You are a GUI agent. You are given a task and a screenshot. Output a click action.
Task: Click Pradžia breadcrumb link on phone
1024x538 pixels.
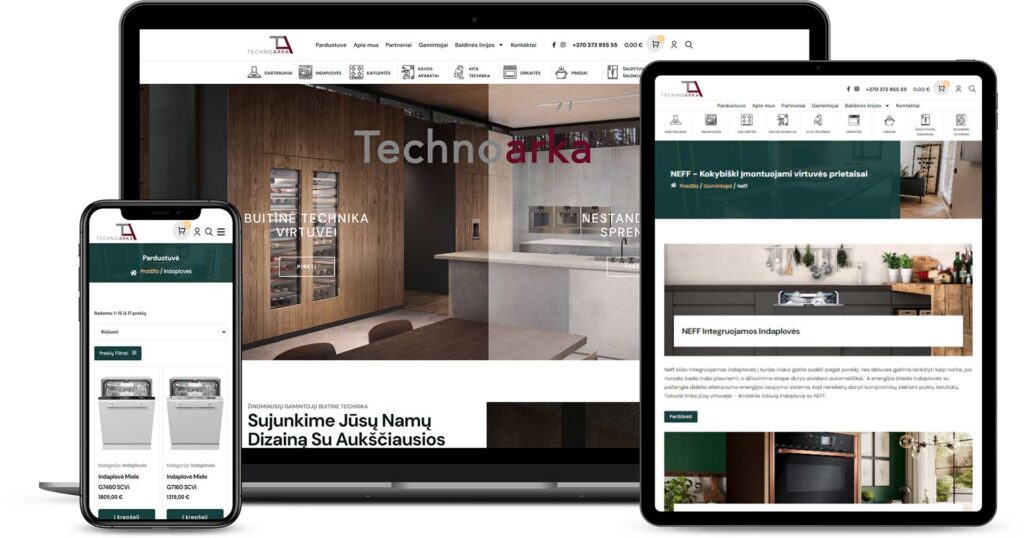[150, 272]
